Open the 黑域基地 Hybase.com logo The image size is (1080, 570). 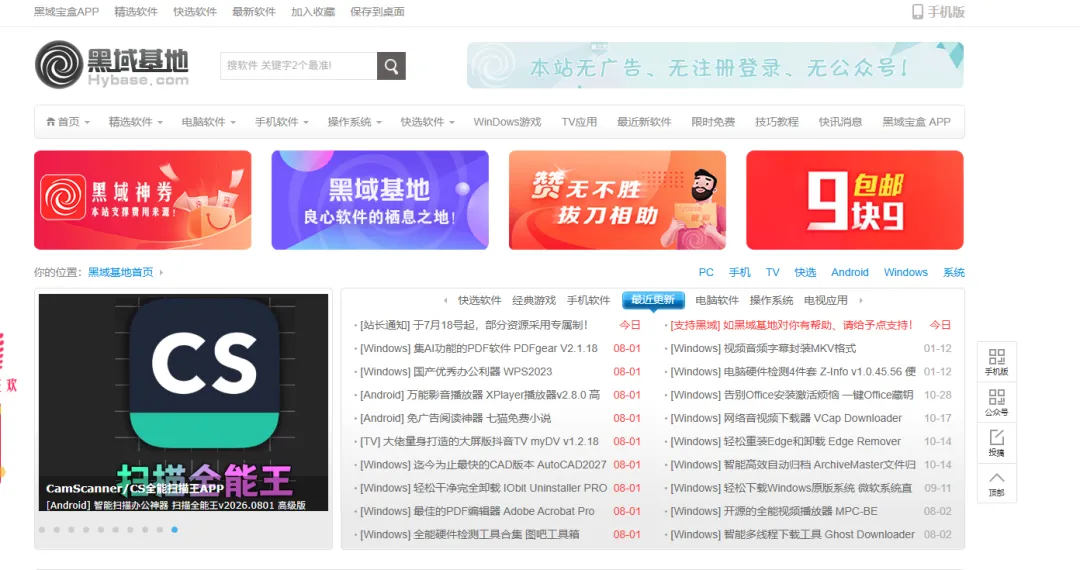[x=112, y=65]
